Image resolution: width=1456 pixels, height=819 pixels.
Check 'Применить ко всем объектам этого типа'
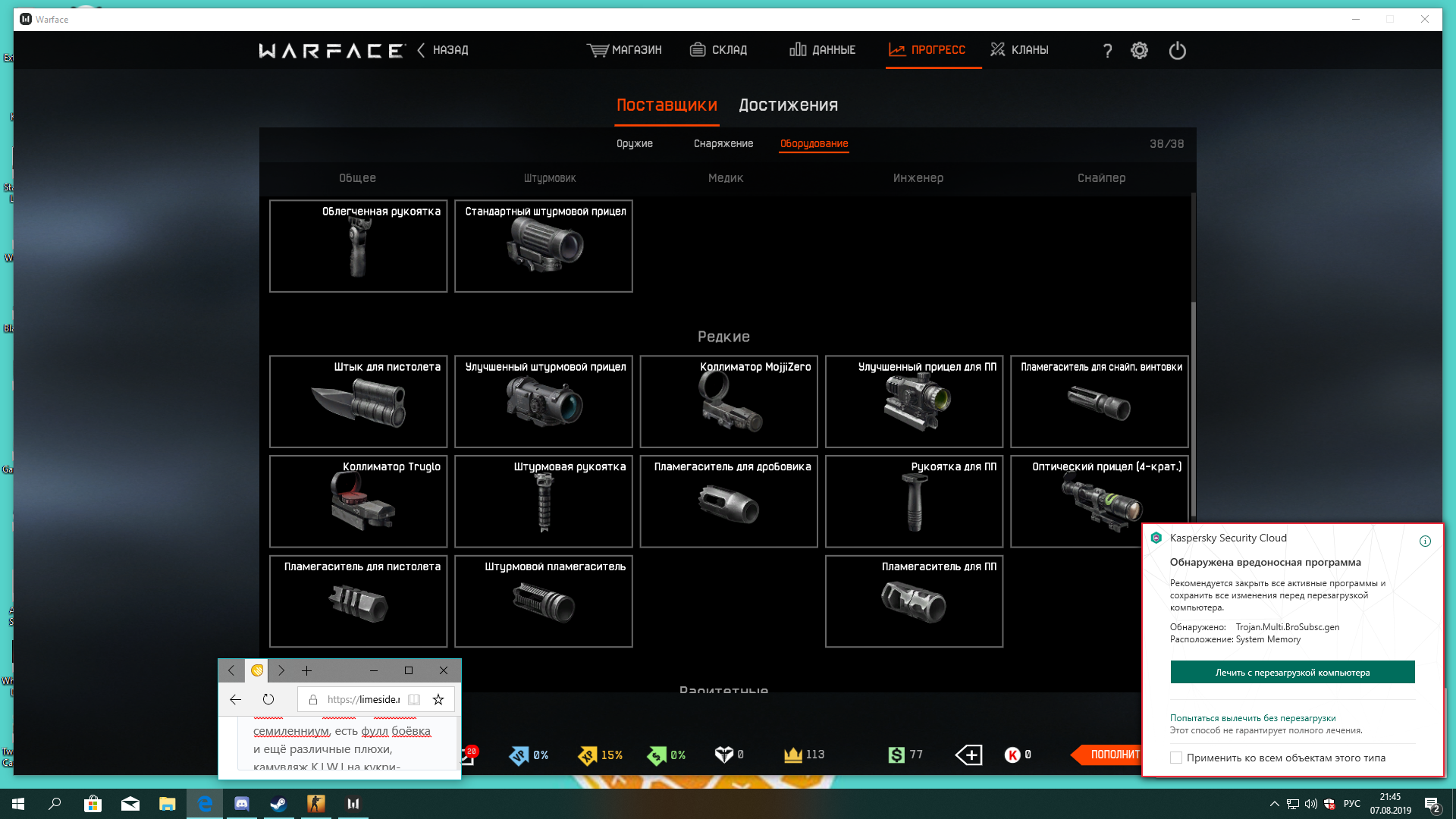point(1176,758)
